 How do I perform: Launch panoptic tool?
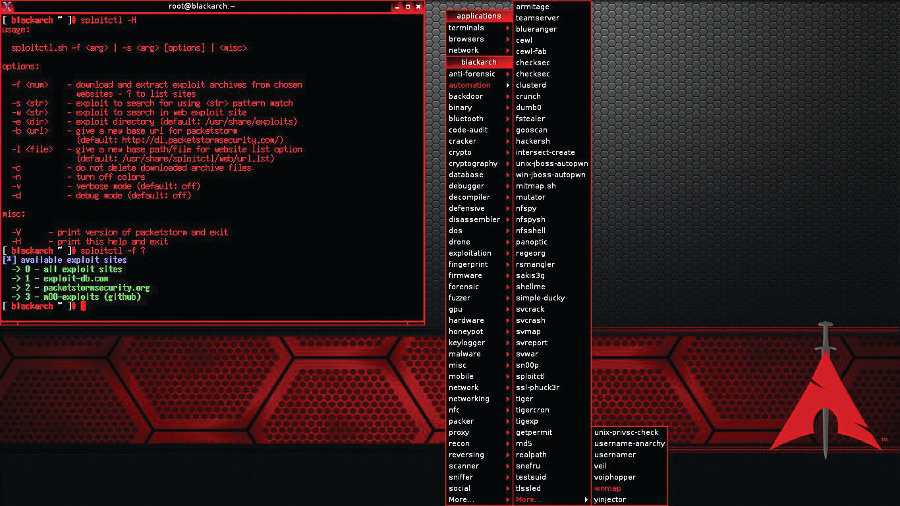coord(532,242)
